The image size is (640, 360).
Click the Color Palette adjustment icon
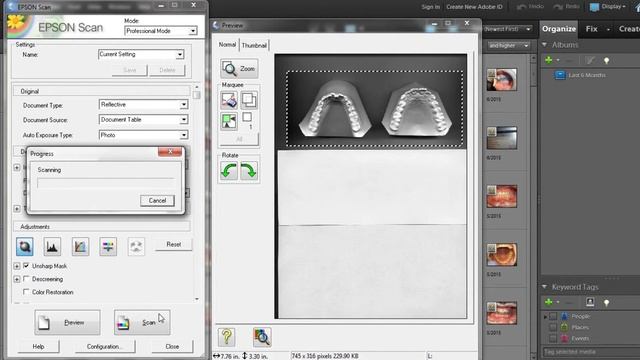pos(136,246)
